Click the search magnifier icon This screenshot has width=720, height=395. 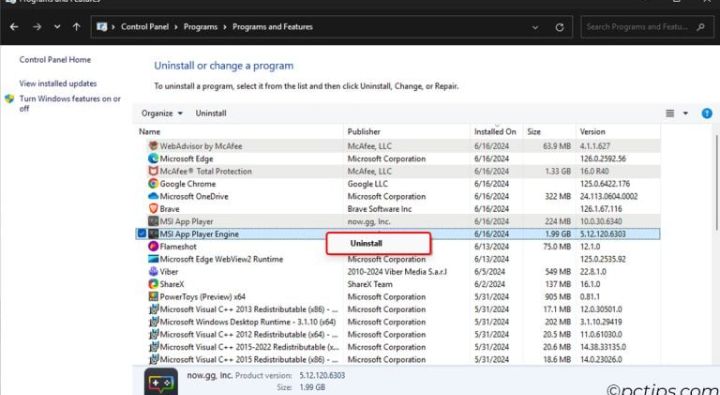[x=700, y=27]
